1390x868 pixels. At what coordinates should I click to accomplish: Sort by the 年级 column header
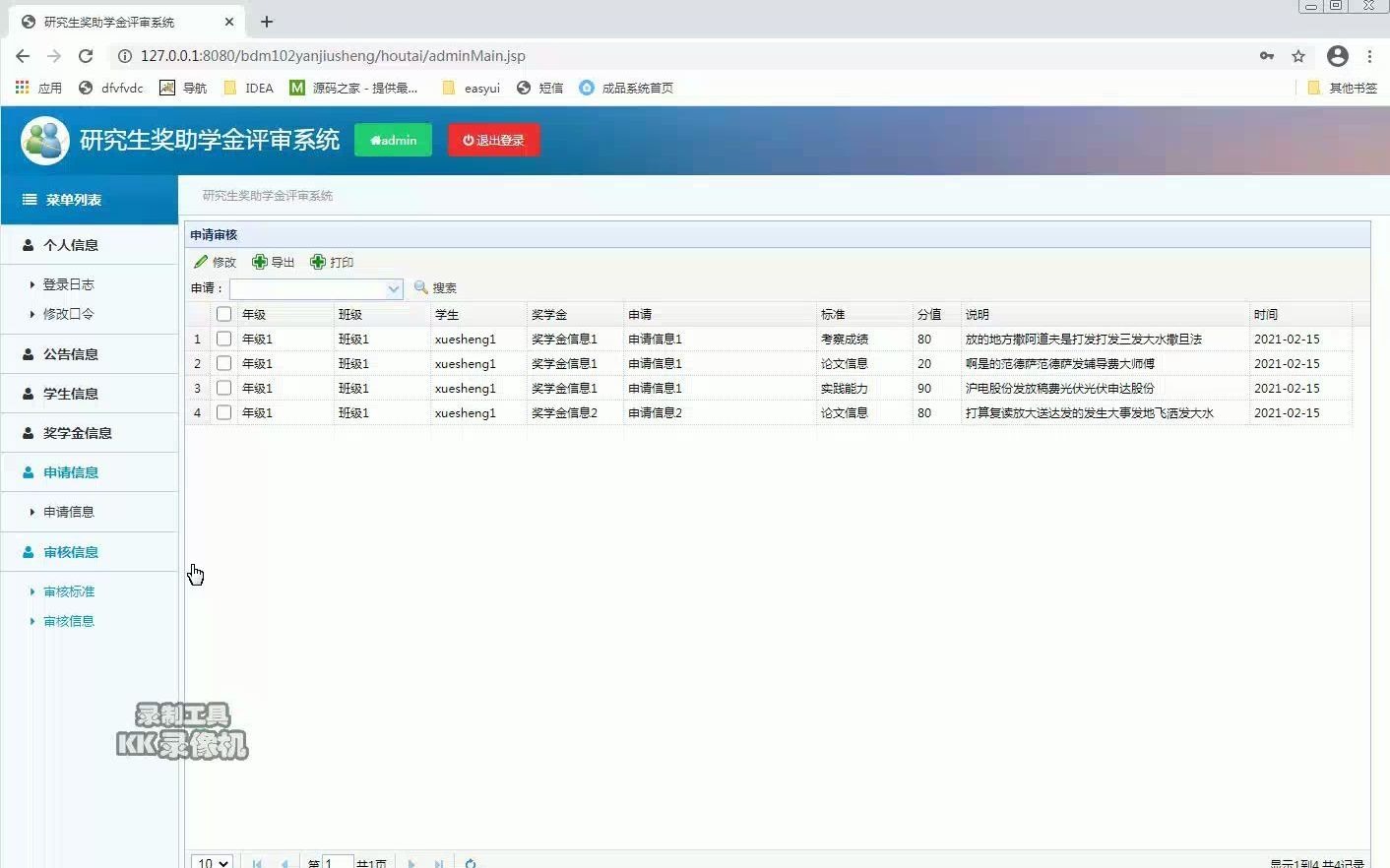(x=285, y=315)
